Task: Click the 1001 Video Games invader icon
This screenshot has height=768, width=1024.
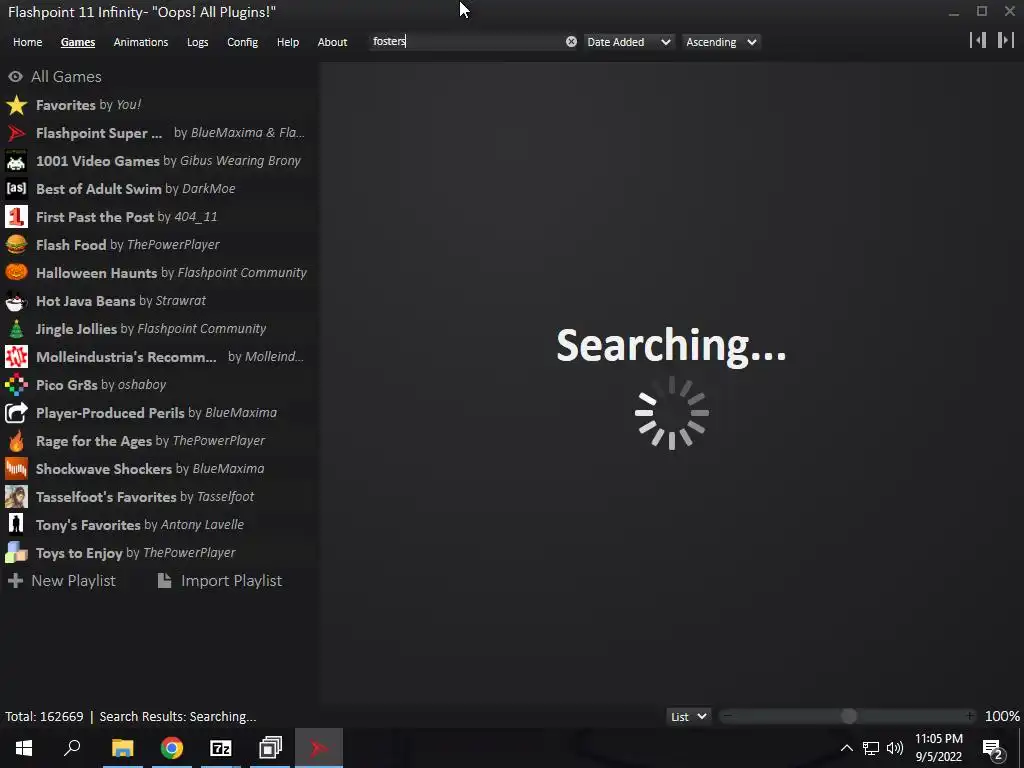Action: (x=16, y=161)
